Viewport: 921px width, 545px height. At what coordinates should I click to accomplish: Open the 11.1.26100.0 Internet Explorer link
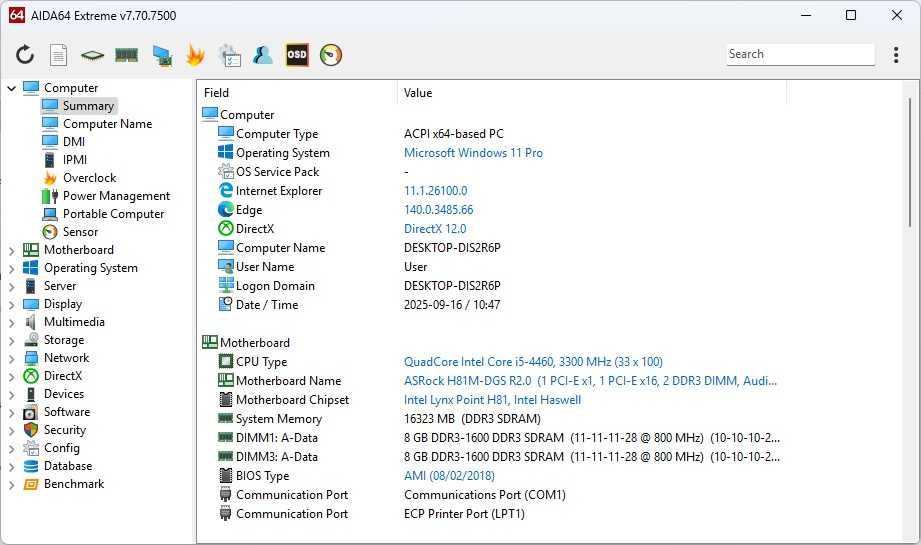click(435, 191)
